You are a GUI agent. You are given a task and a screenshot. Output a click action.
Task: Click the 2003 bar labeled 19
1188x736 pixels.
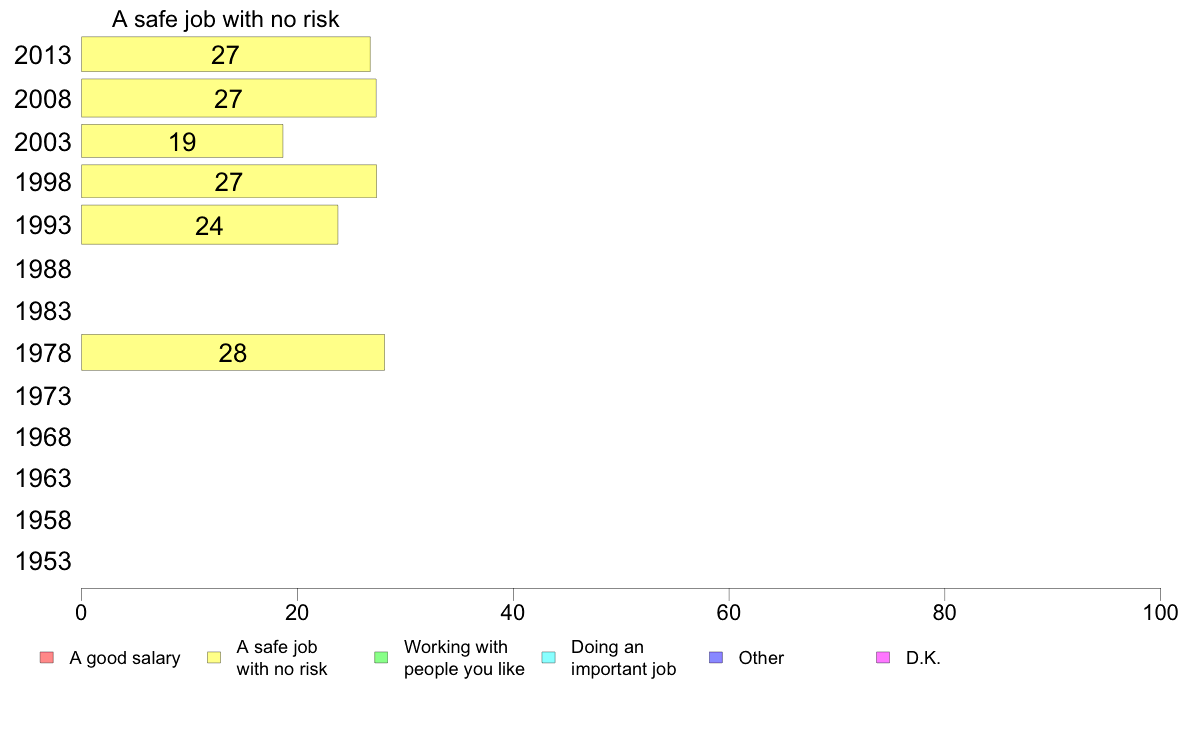point(182,141)
